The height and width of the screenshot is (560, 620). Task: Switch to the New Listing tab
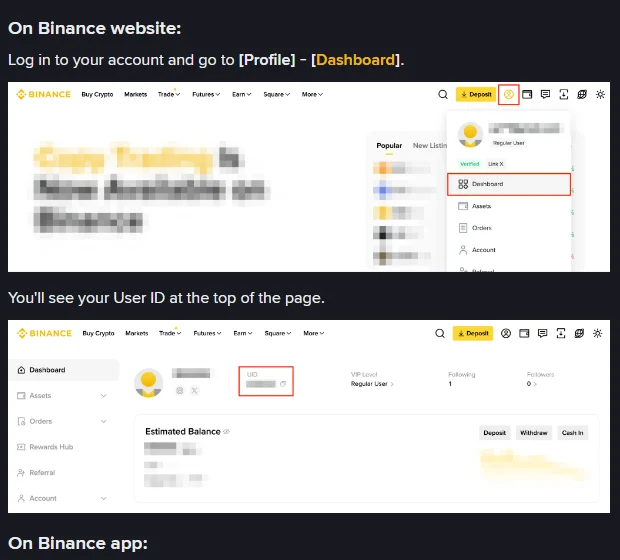coord(430,146)
